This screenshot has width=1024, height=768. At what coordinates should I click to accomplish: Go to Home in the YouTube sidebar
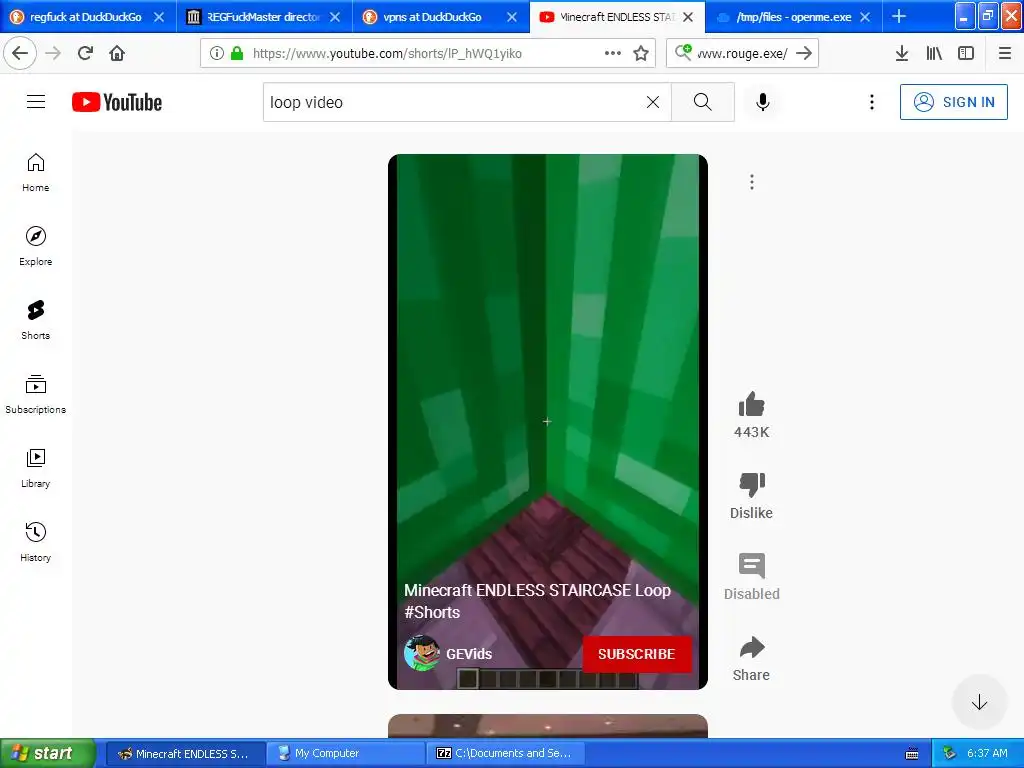[x=35, y=172]
